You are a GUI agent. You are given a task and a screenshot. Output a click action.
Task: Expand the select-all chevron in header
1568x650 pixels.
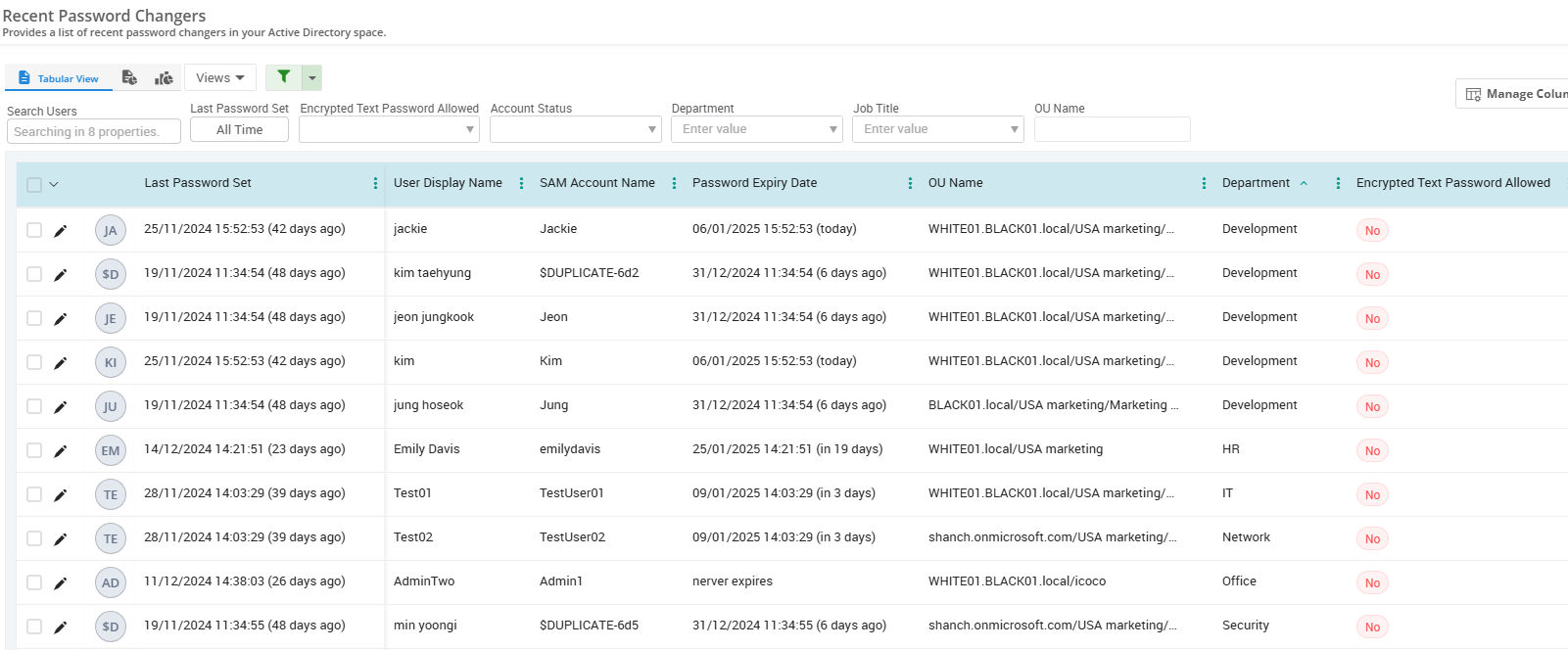tap(54, 184)
